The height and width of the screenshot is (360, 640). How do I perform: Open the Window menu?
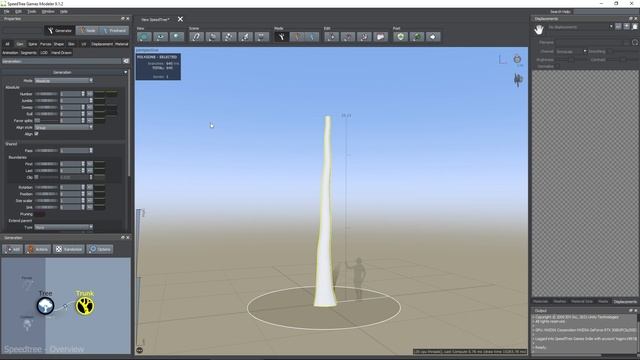click(x=48, y=11)
